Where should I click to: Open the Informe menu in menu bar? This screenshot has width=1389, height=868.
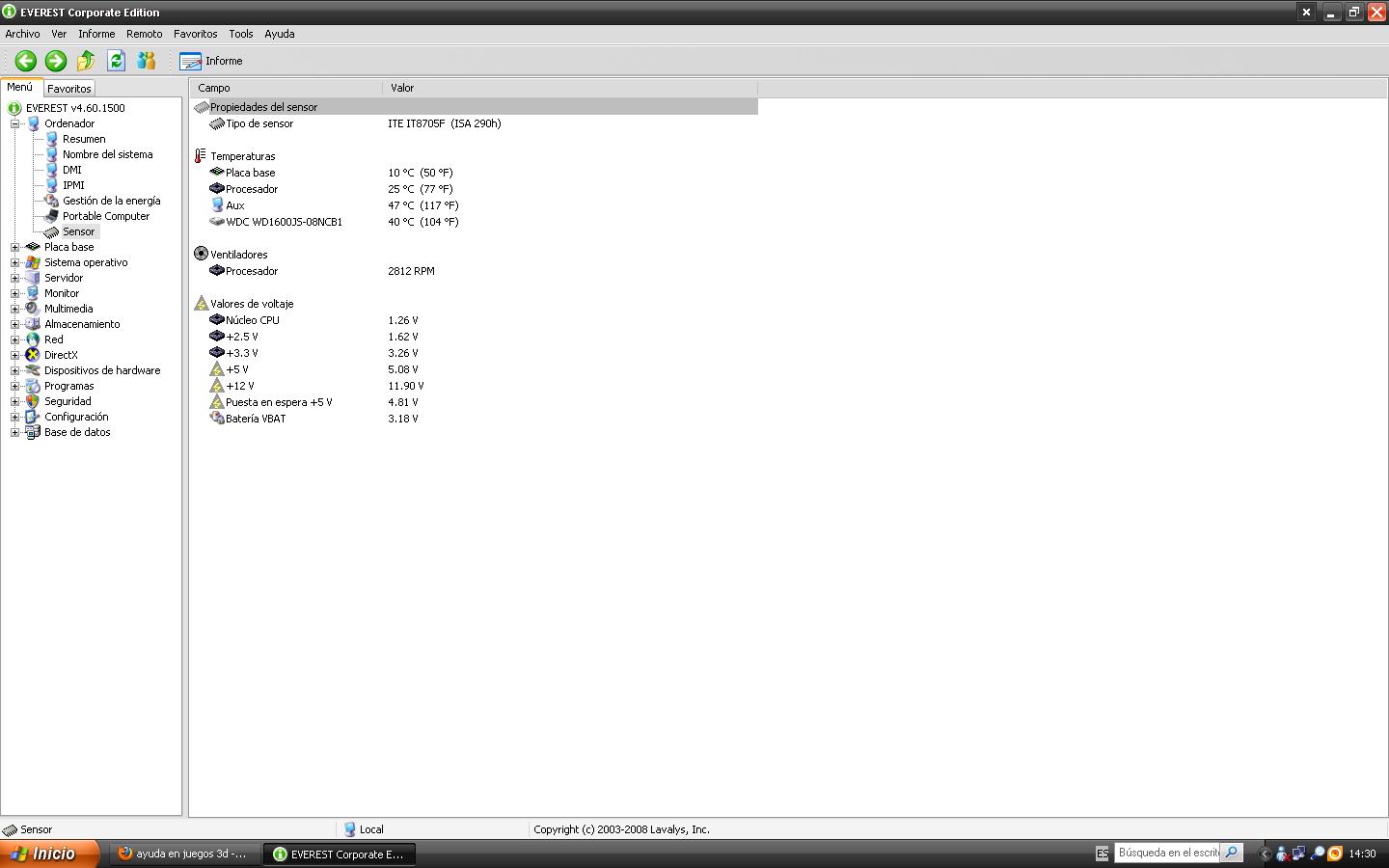tap(96, 34)
